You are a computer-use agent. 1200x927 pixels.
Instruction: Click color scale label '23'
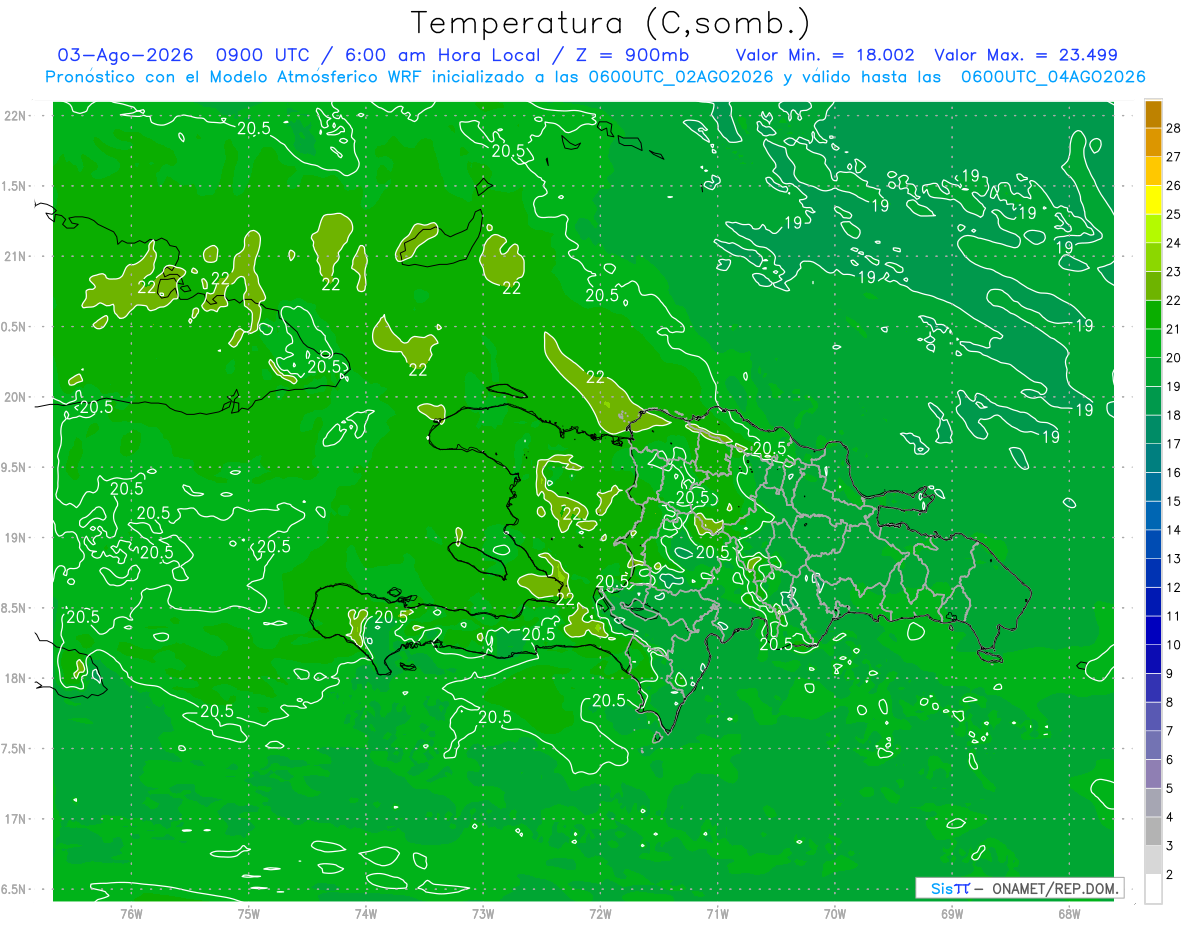coord(1174,271)
